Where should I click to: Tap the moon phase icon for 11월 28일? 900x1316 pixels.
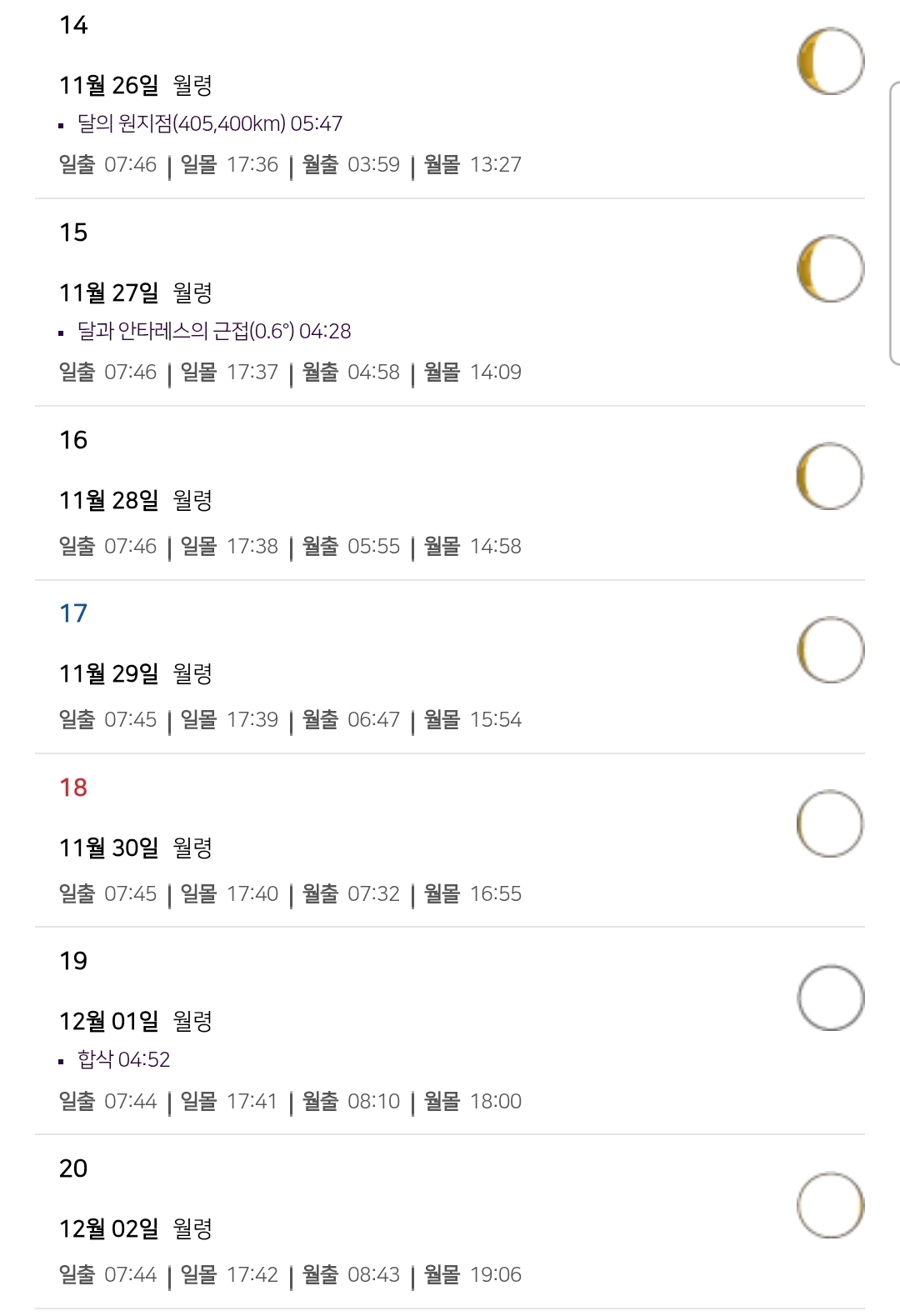pos(830,476)
